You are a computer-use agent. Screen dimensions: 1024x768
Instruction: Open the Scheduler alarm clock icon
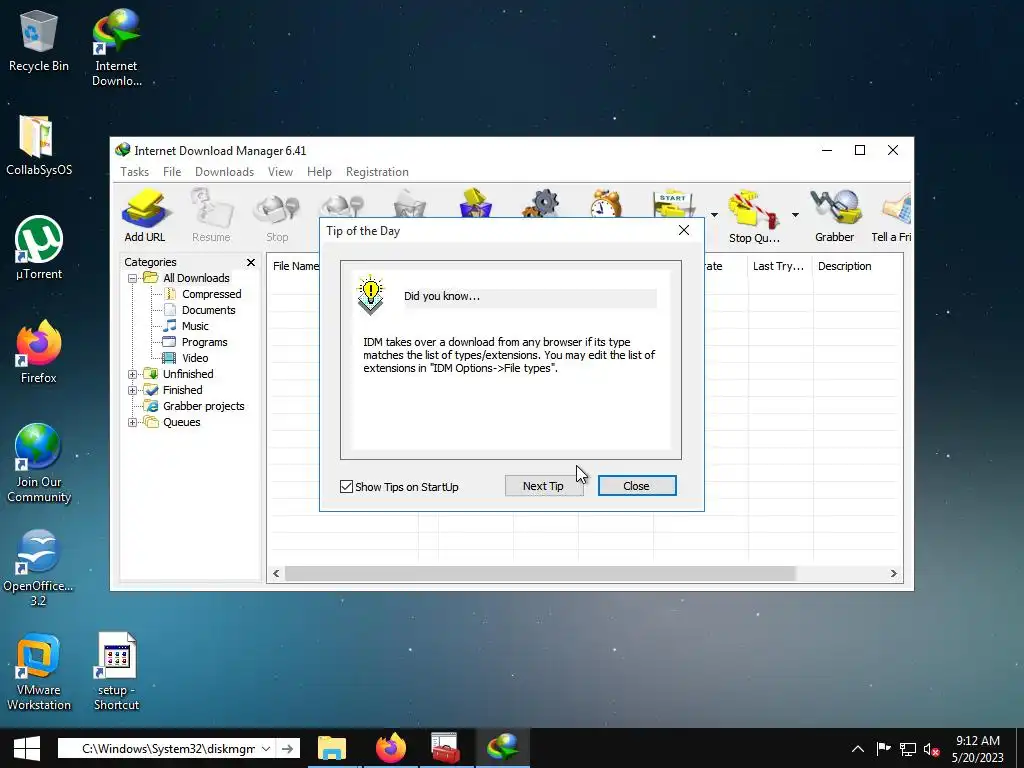(x=606, y=204)
